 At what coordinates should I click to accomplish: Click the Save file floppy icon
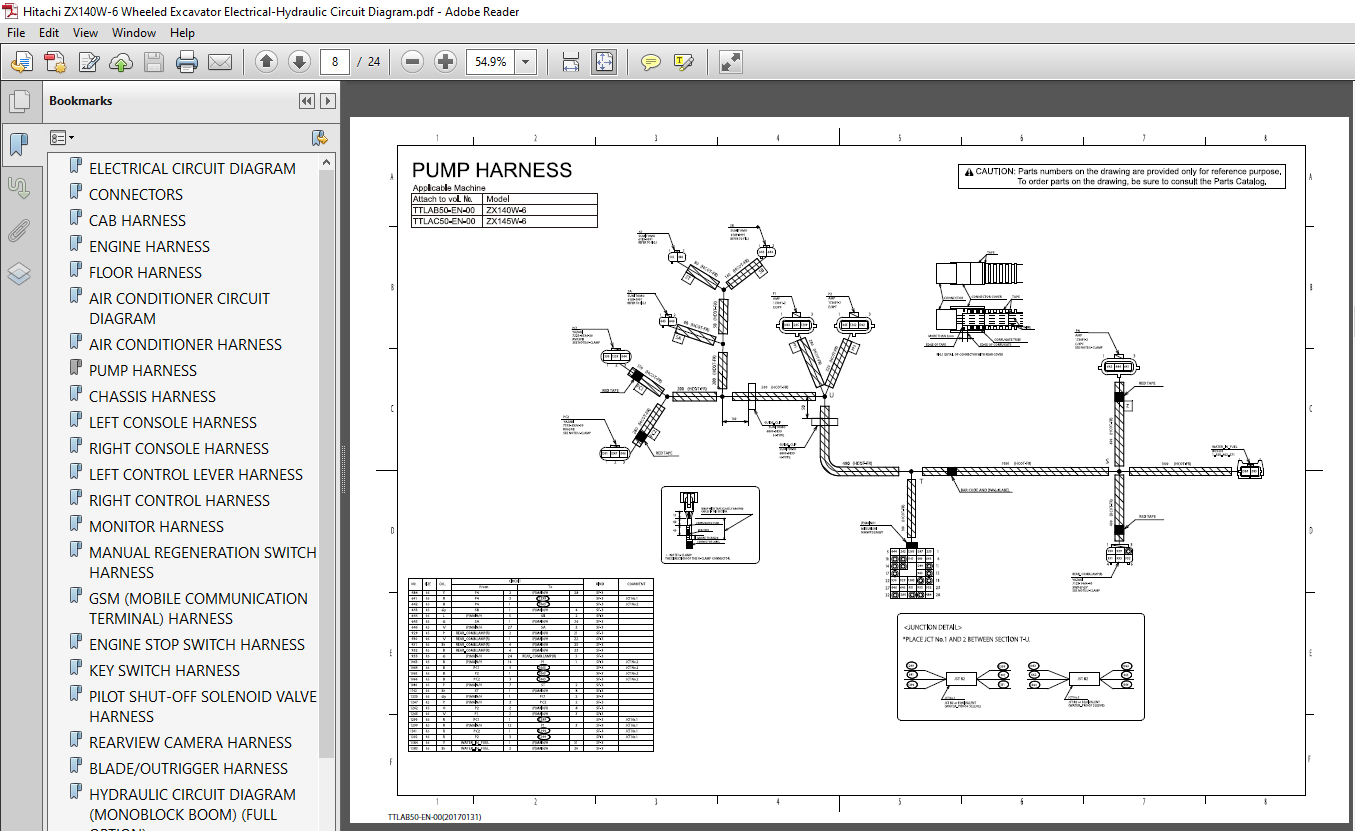click(x=154, y=62)
